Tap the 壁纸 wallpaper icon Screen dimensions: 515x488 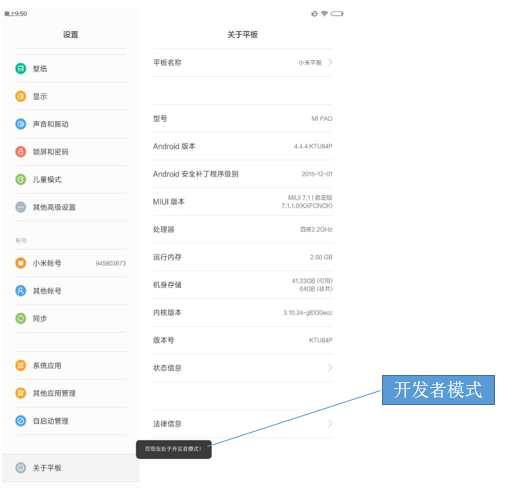[x=21, y=69]
